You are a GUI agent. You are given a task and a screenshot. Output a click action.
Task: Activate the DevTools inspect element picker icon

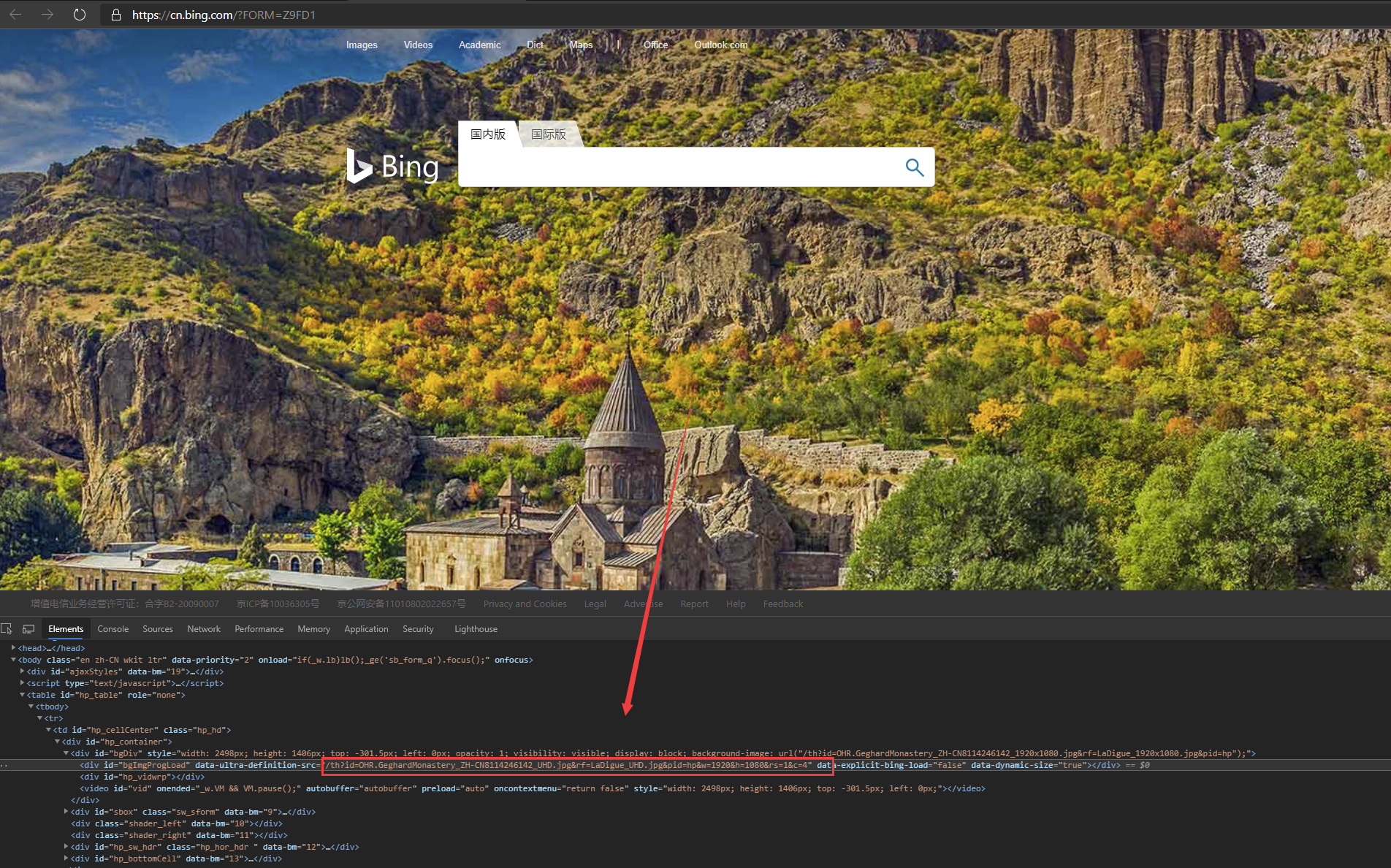click(x=7, y=628)
